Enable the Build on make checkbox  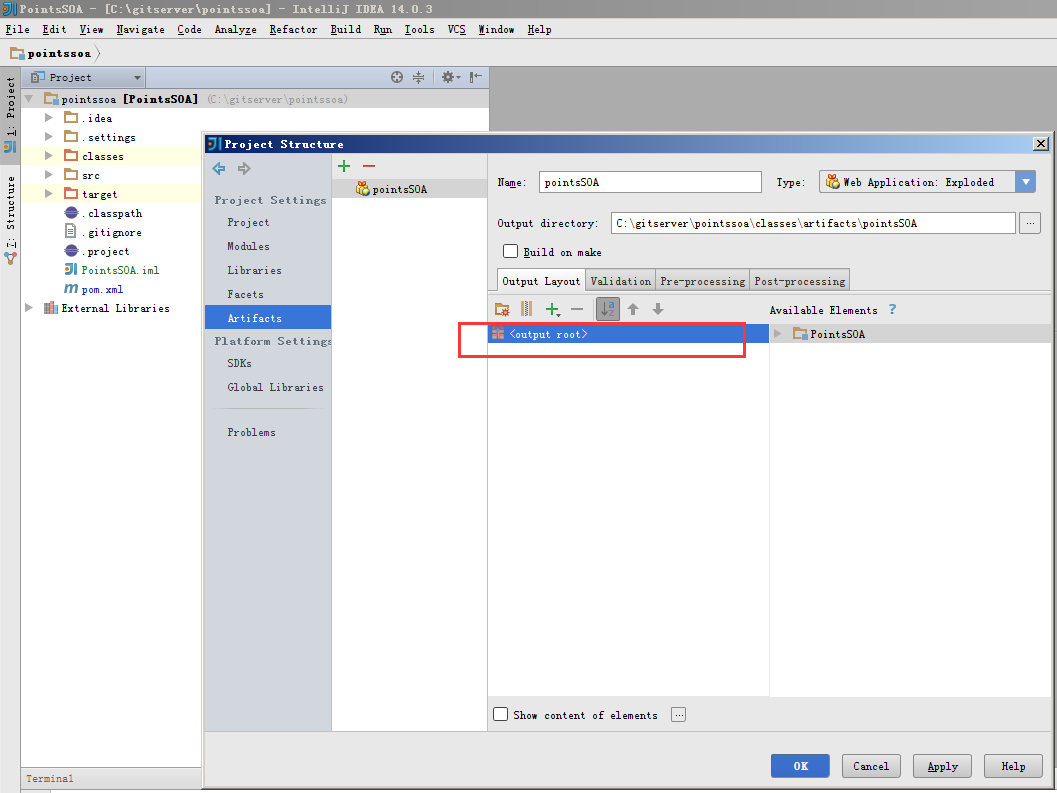pyautogui.click(x=510, y=252)
